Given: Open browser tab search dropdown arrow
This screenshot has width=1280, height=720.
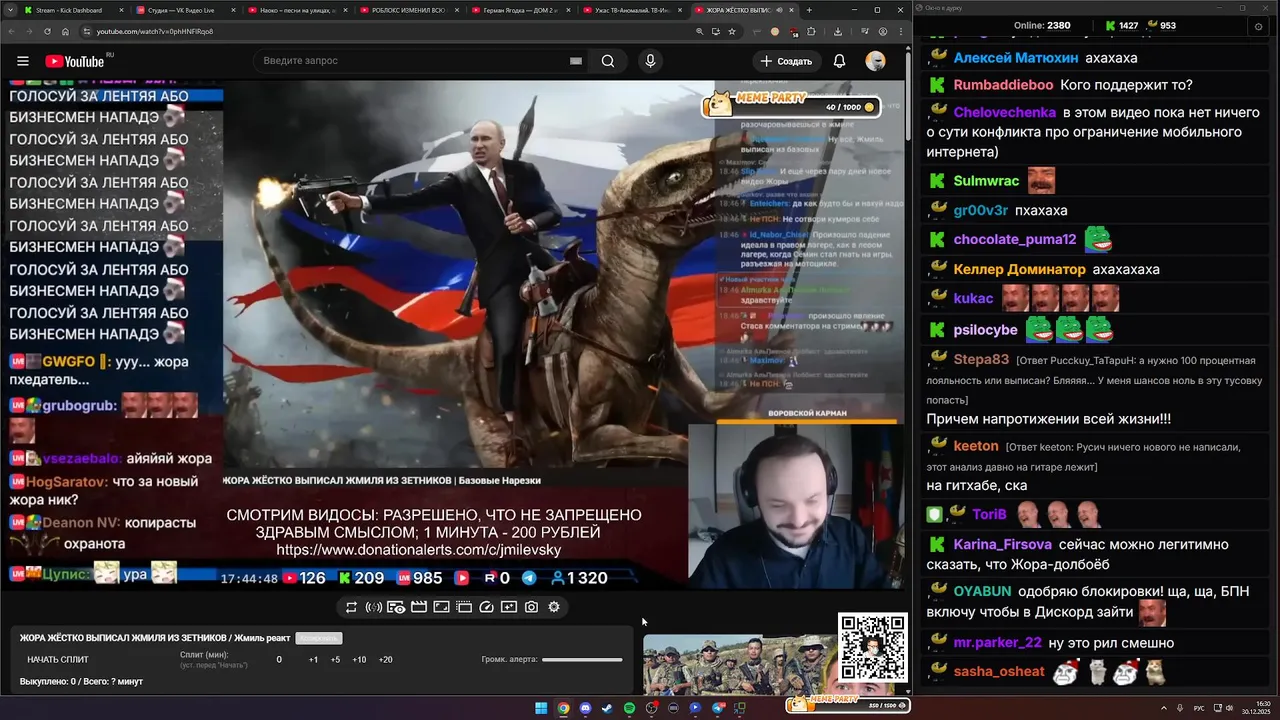Looking at the screenshot, I should [x=8, y=10].
